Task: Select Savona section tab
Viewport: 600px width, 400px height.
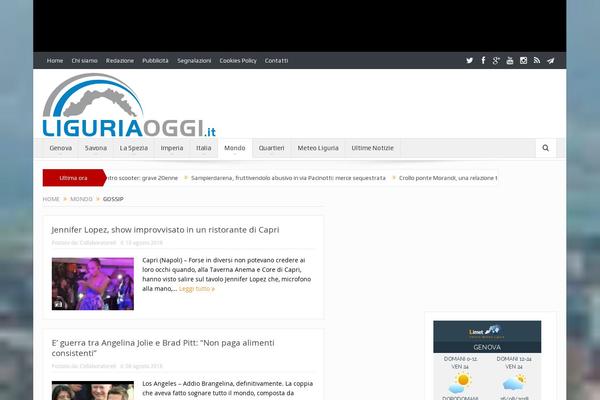Action: tap(96, 148)
